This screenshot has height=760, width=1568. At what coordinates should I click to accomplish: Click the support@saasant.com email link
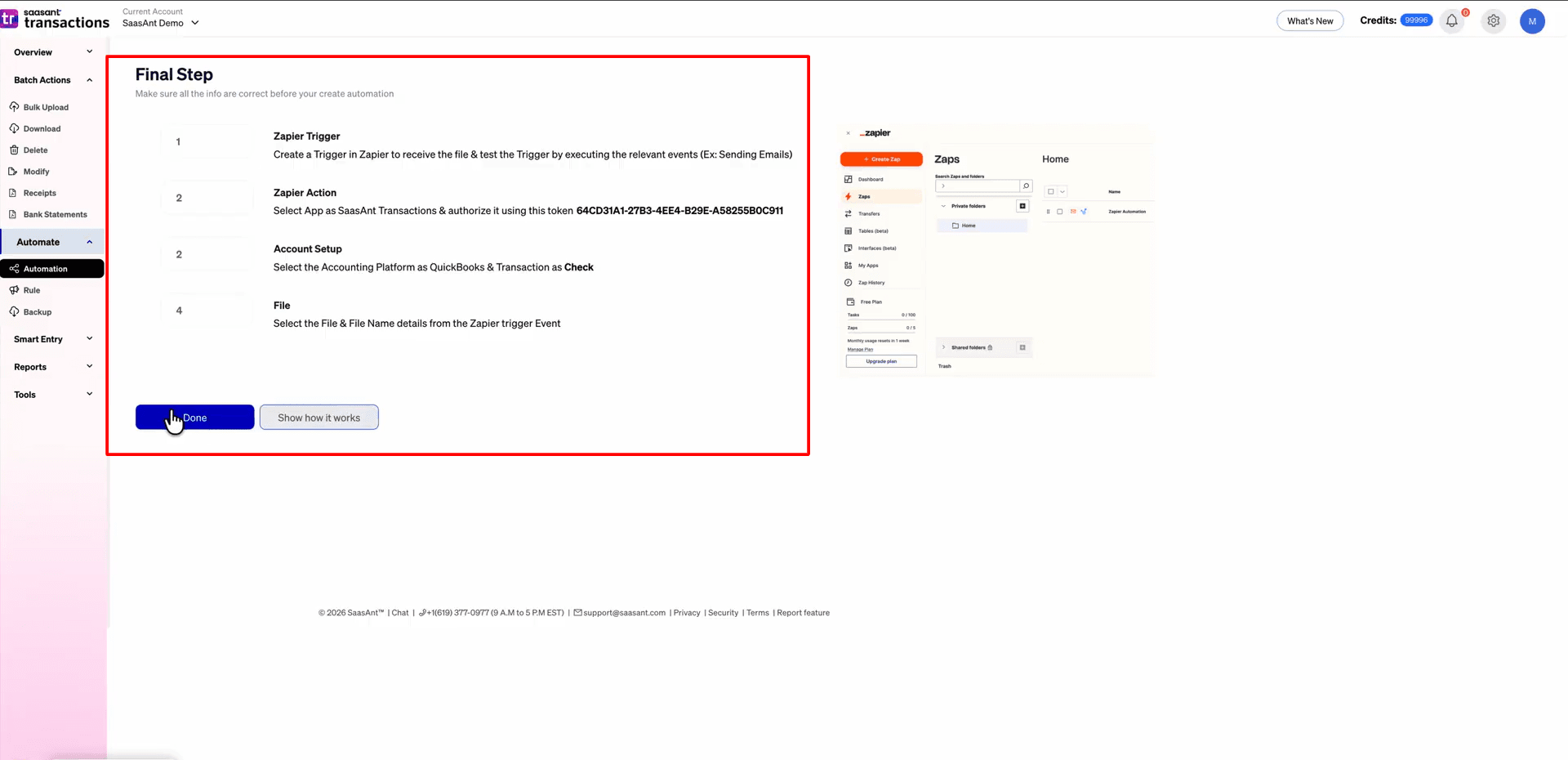(x=620, y=613)
